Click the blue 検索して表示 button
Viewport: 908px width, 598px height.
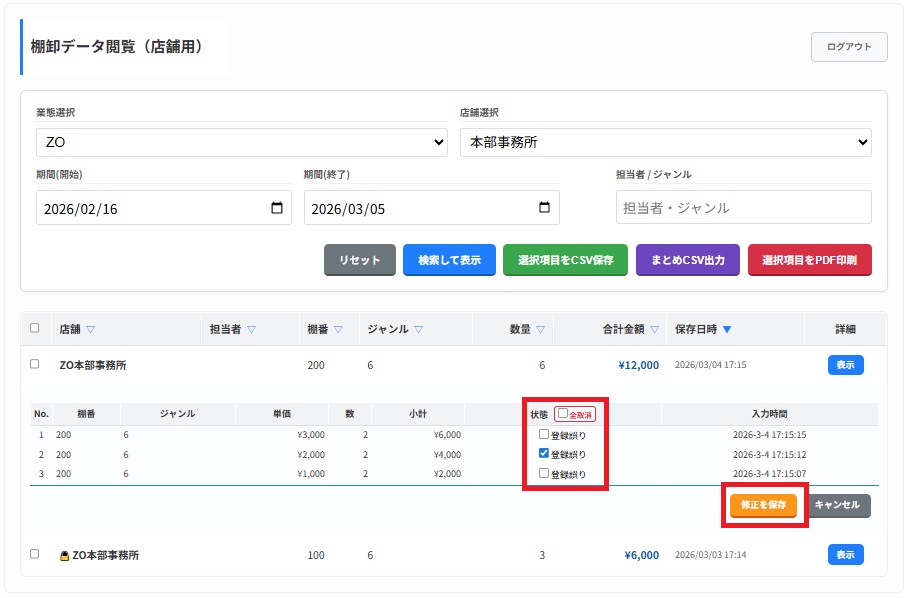(x=449, y=260)
